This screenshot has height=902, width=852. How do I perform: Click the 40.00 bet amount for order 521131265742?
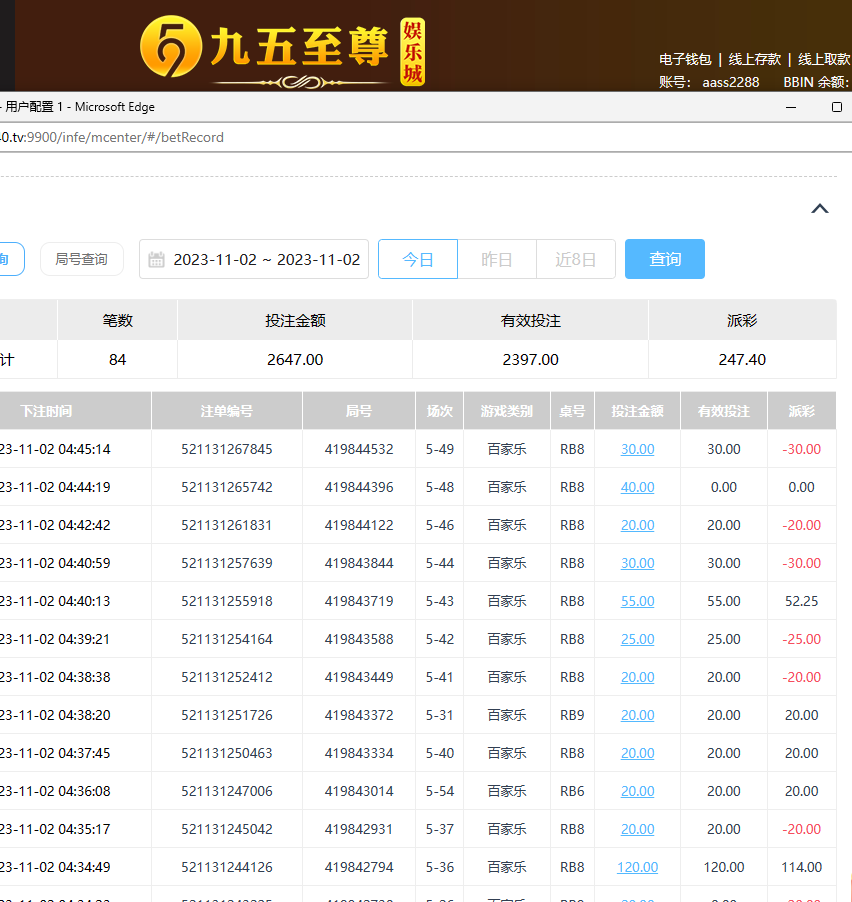click(637, 488)
